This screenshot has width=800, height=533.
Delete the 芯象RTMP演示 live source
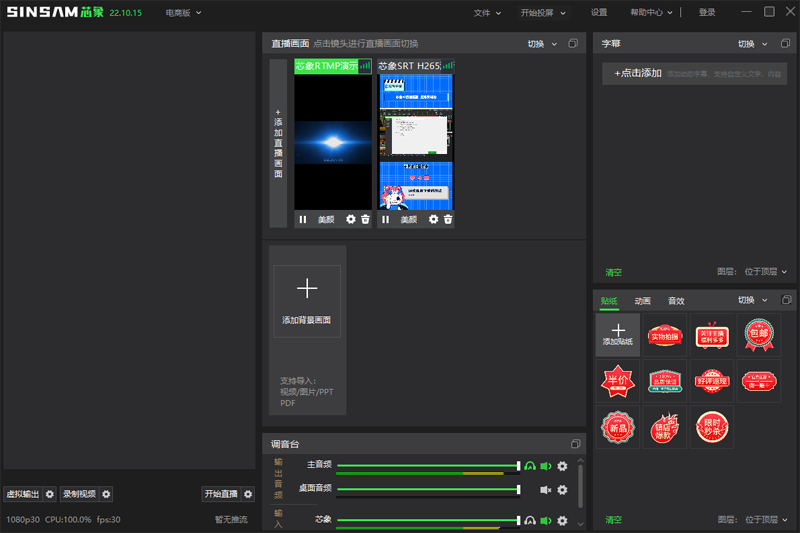click(365, 219)
